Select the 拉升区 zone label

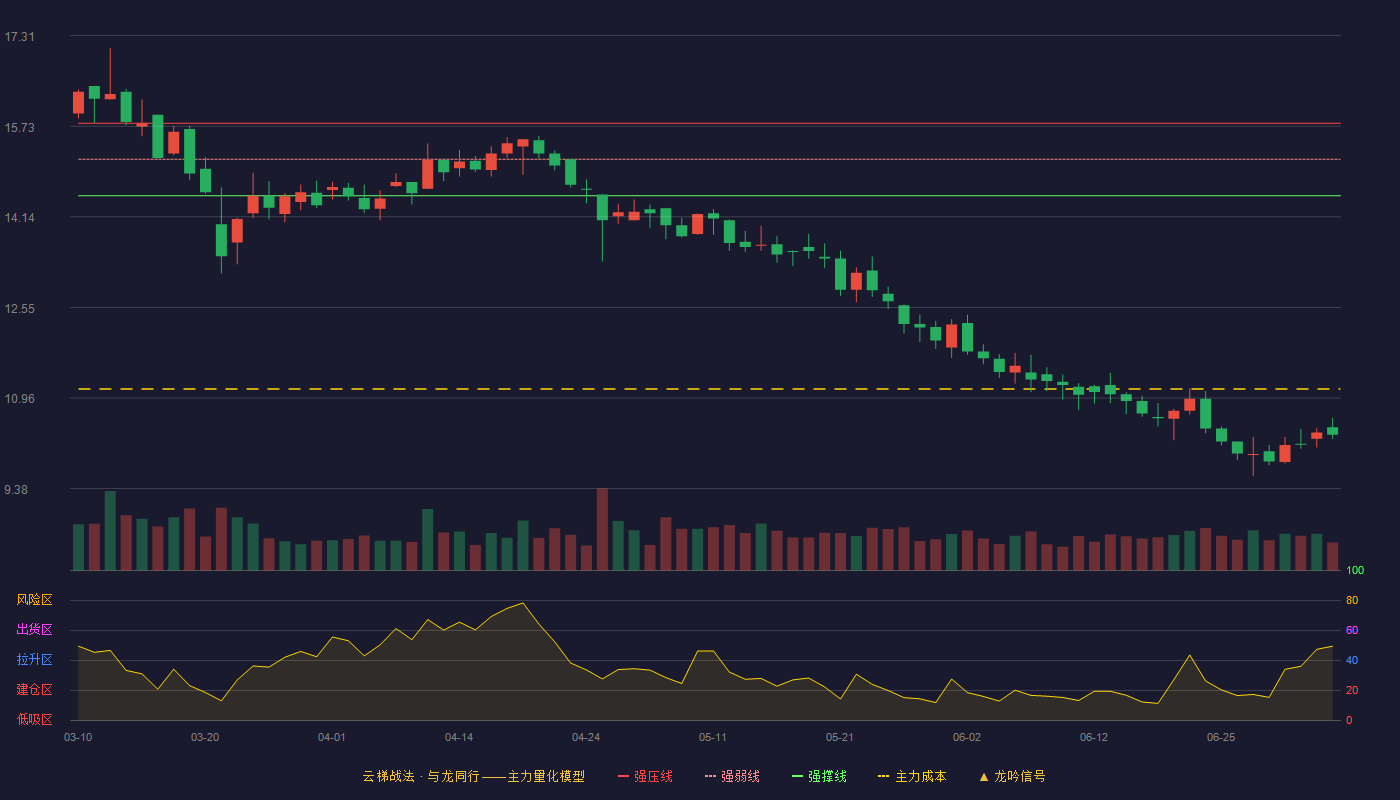point(34,660)
